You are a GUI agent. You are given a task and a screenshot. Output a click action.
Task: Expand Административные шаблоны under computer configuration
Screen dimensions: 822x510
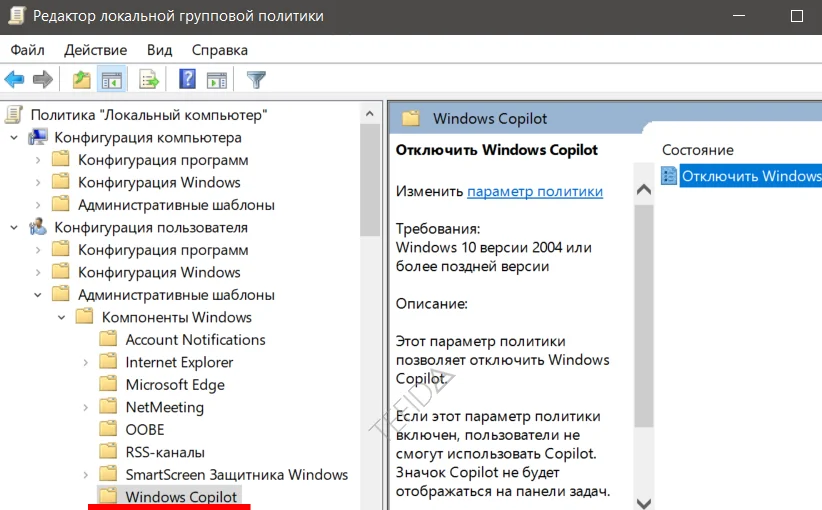click(x=38, y=205)
